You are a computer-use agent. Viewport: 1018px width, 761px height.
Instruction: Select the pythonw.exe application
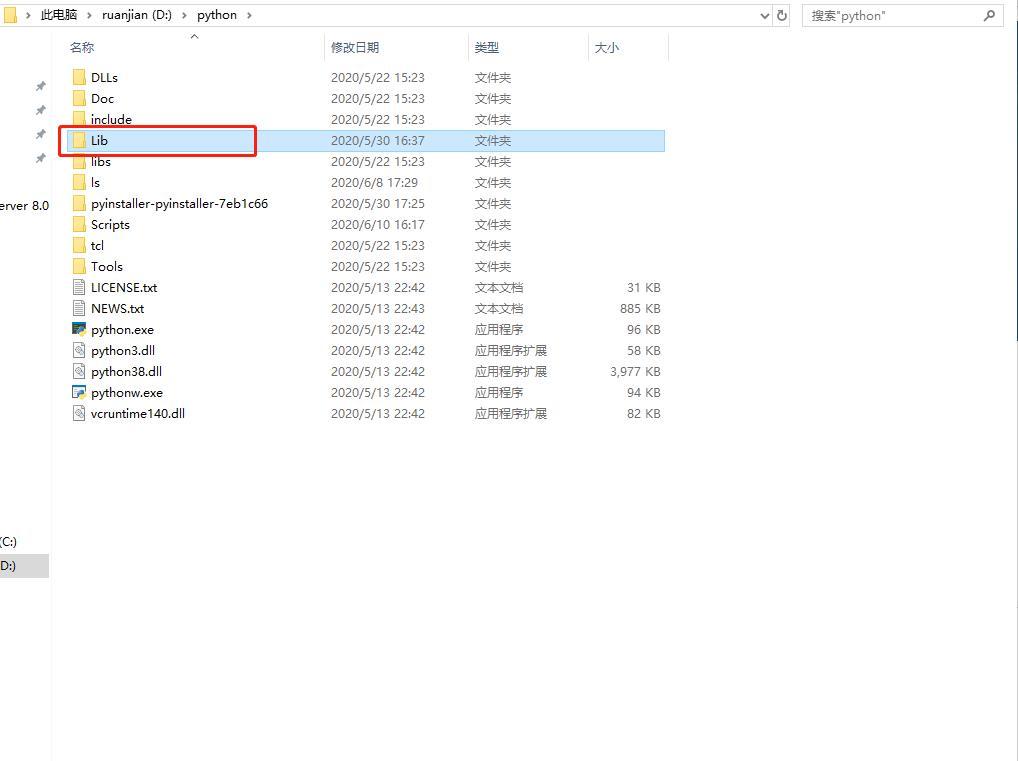coord(127,392)
